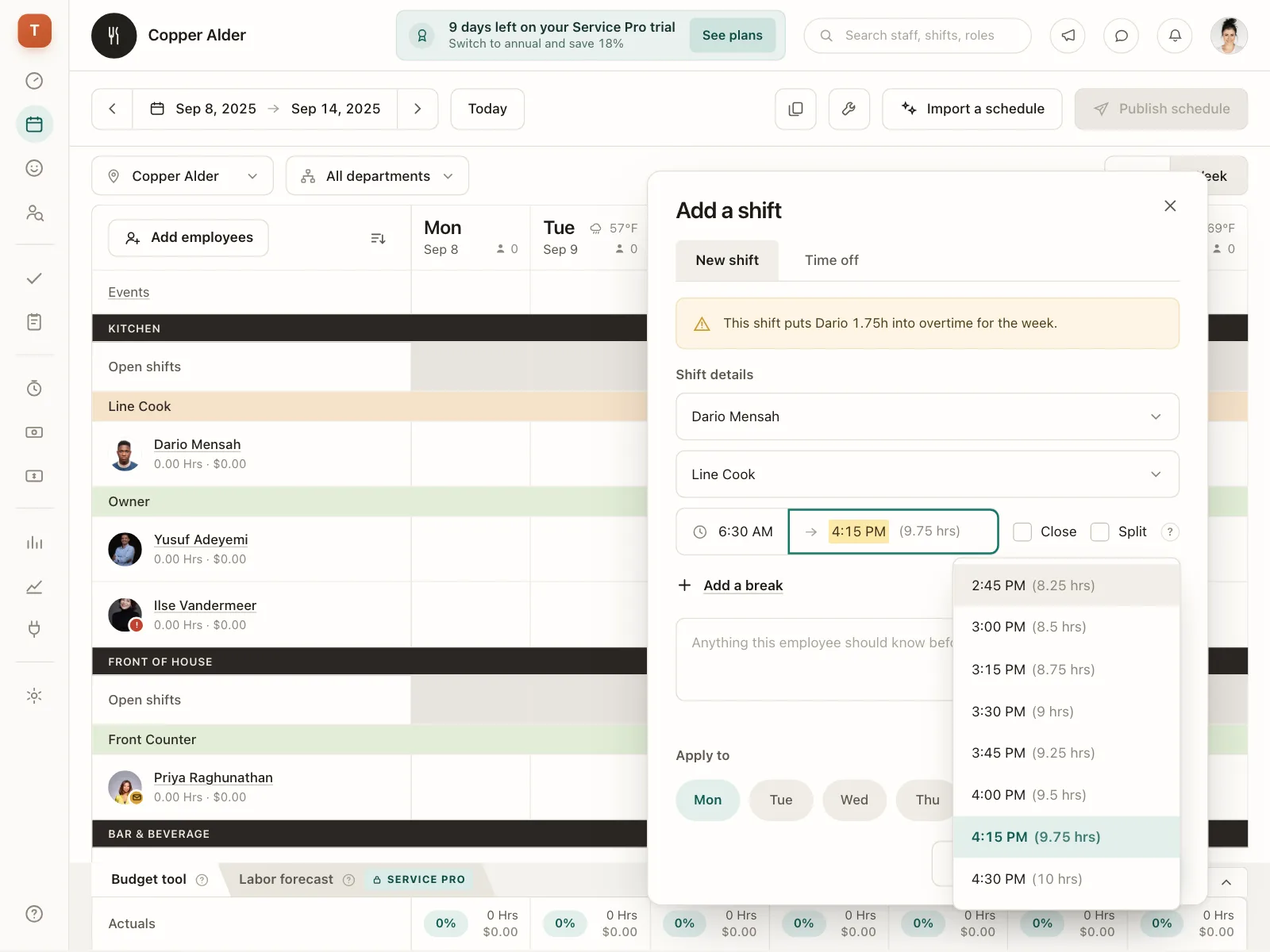Viewport: 1270px width, 952px height.
Task: Open the clipboard sidebar icon
Action: pos(34,321)
